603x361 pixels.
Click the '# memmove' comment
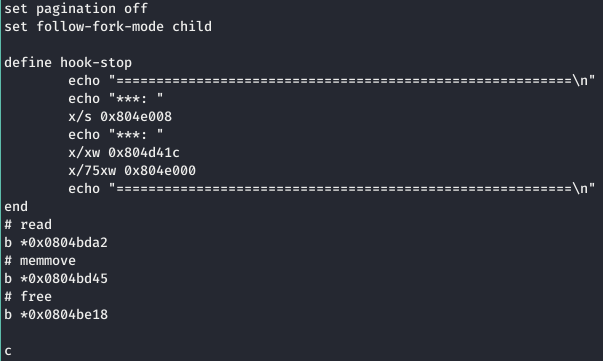click(40, 261)
